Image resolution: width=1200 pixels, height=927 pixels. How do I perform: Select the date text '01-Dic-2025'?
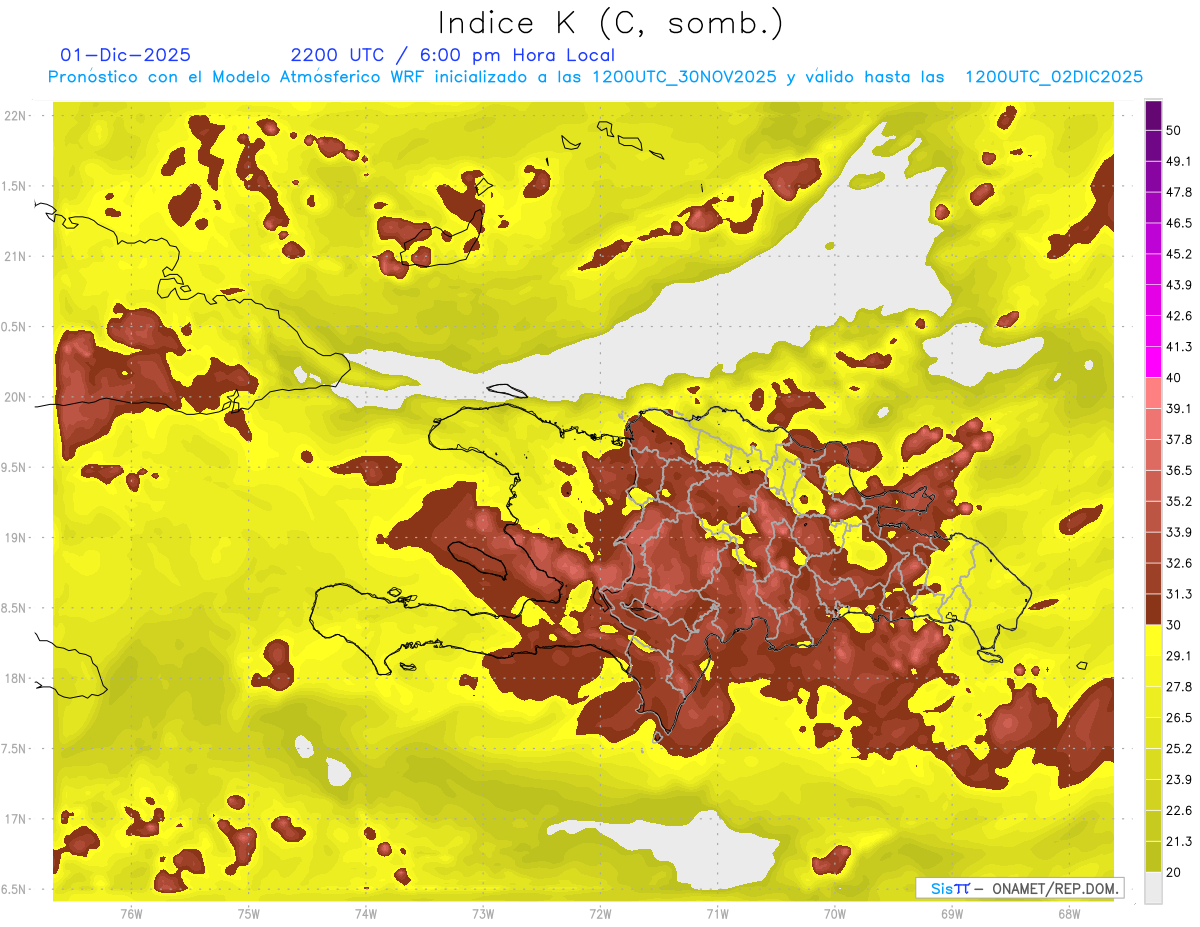click(x=125, y=55)
